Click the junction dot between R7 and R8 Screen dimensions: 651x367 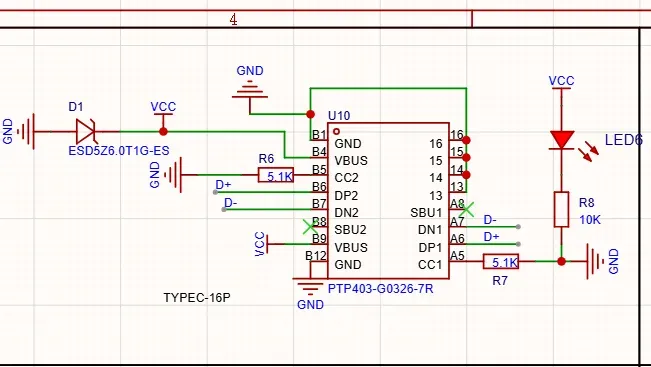click(561, 262)
